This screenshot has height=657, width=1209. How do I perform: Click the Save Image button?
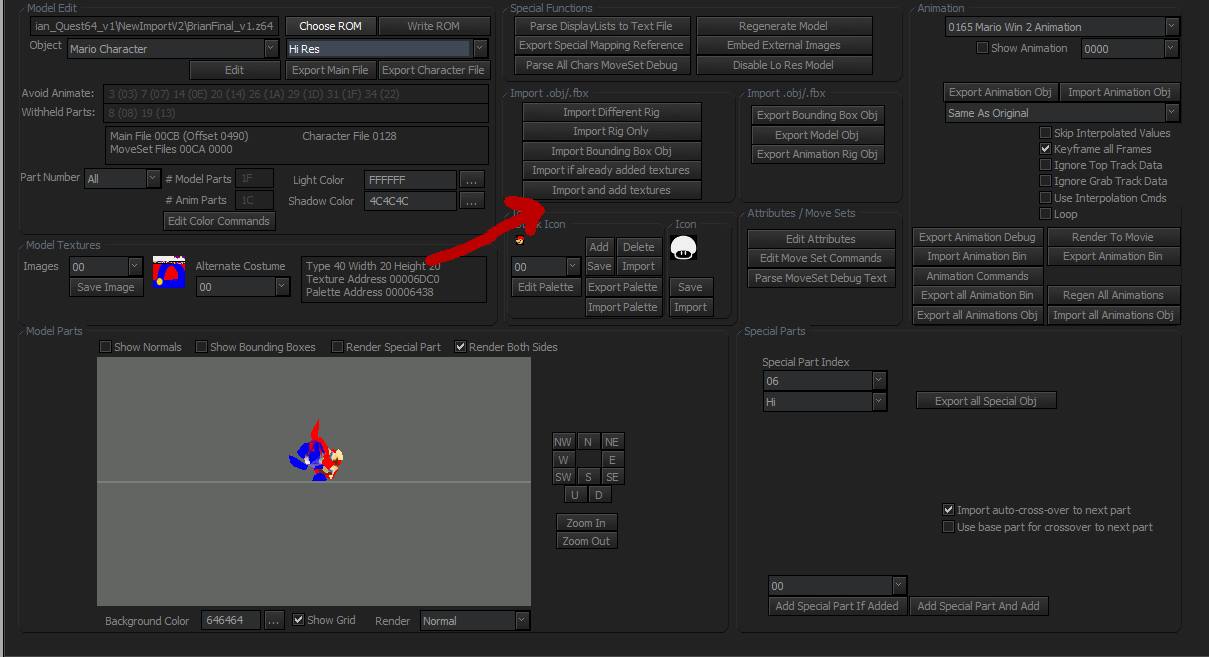pos(106,287)
